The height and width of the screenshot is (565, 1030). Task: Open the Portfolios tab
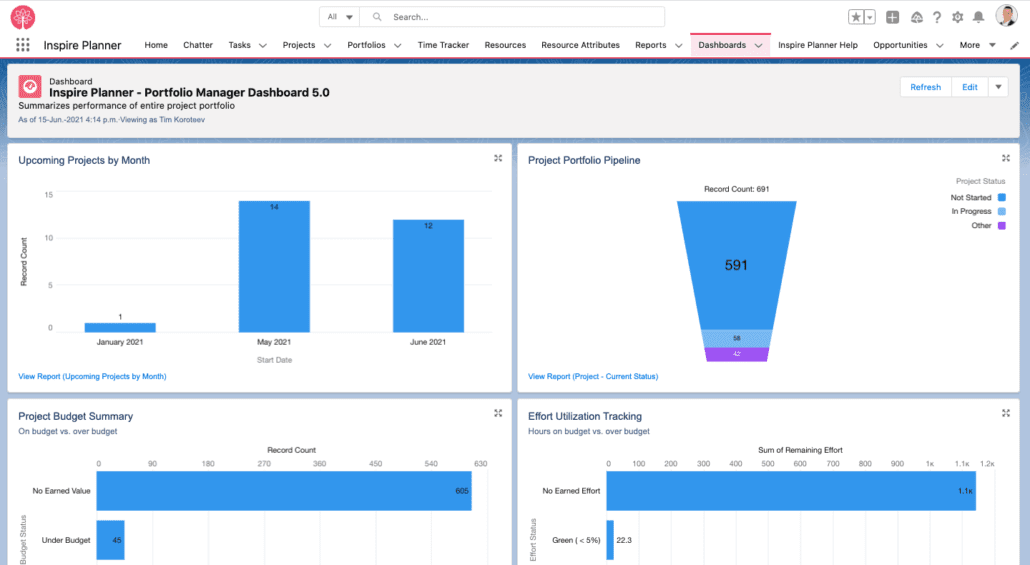click(366, 45)
